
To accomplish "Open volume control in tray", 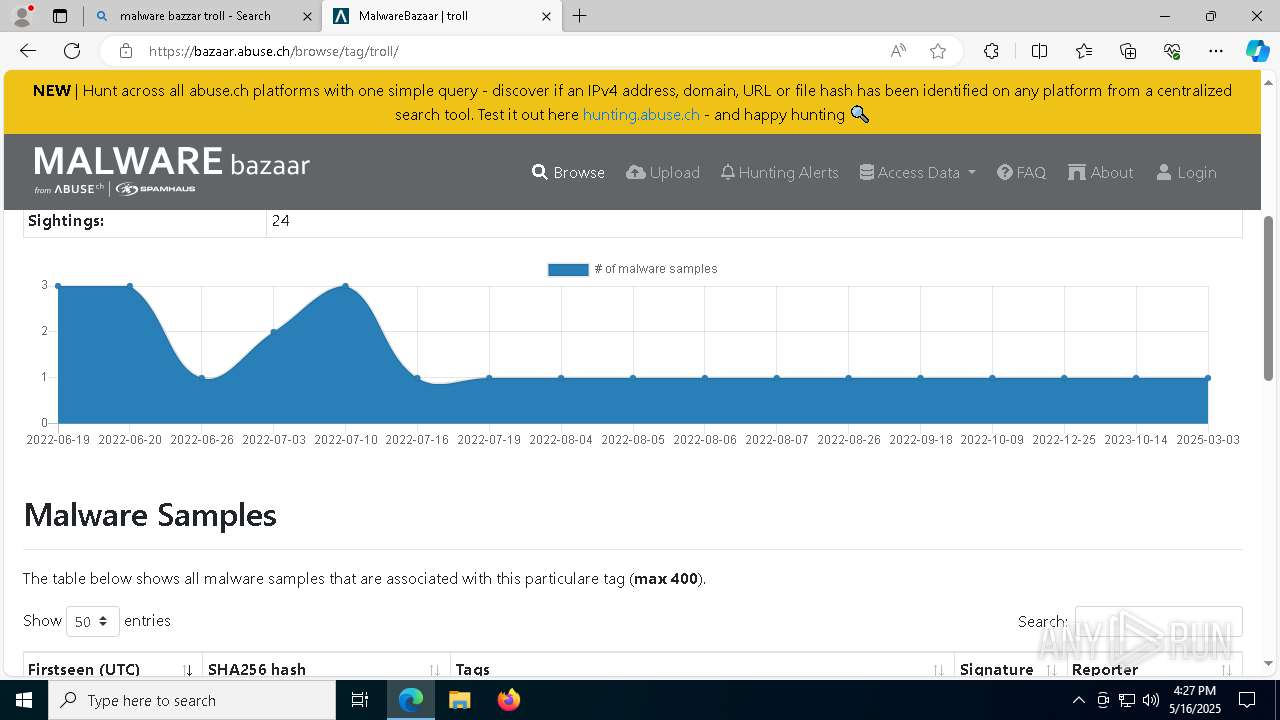I will click(x=1150, y=700).
